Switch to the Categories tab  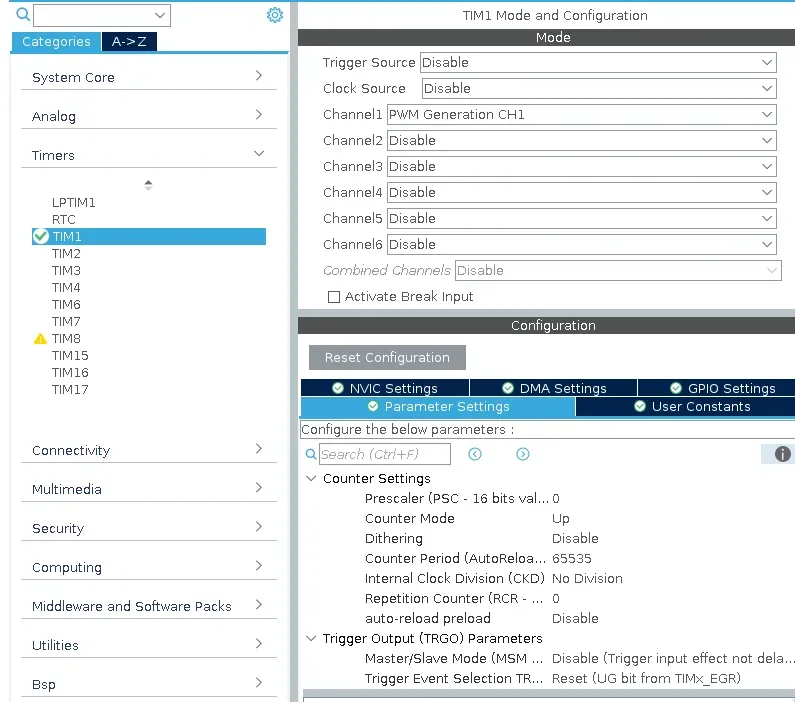click(56, 42)
